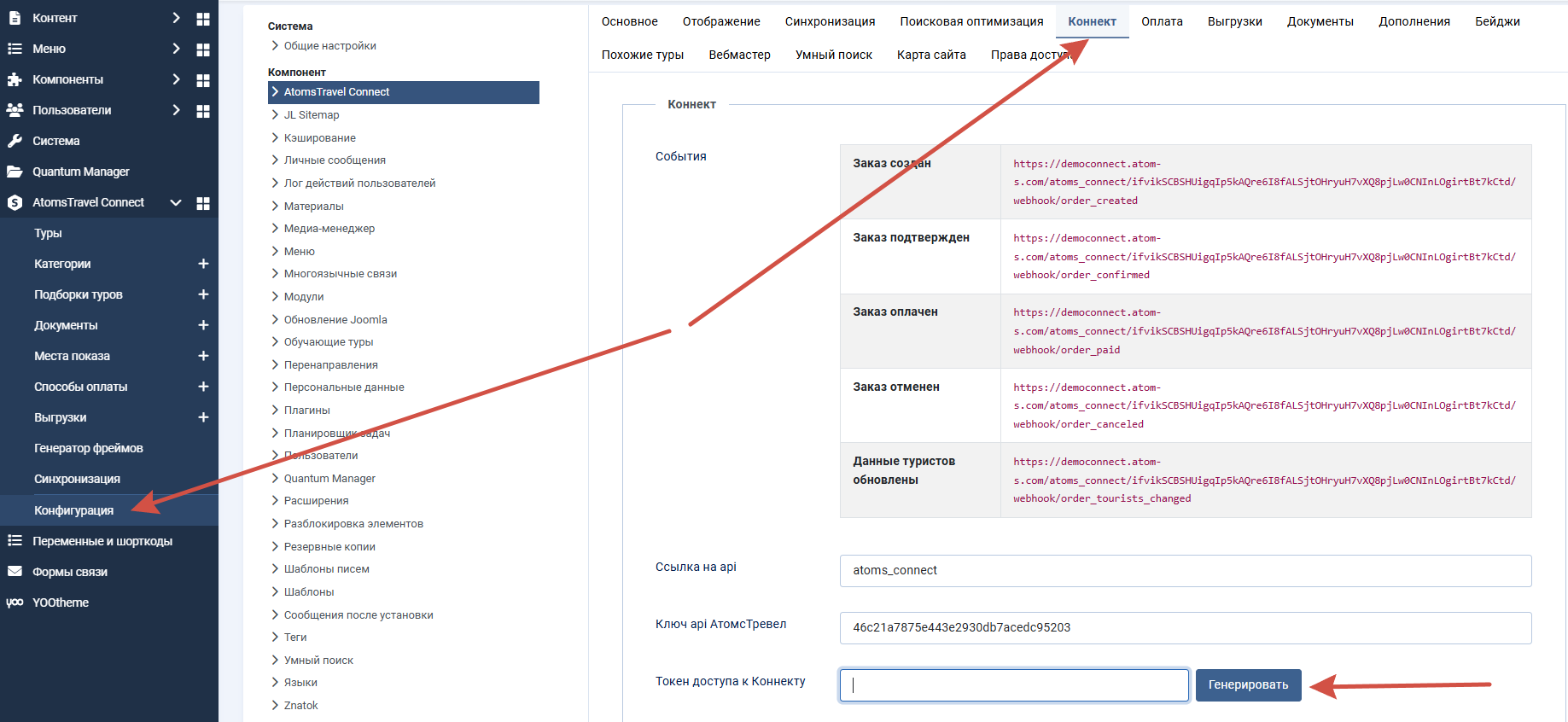
Task: Open dashboard grid icon beside AtomsTravel Connect
Action: (203, 203)
